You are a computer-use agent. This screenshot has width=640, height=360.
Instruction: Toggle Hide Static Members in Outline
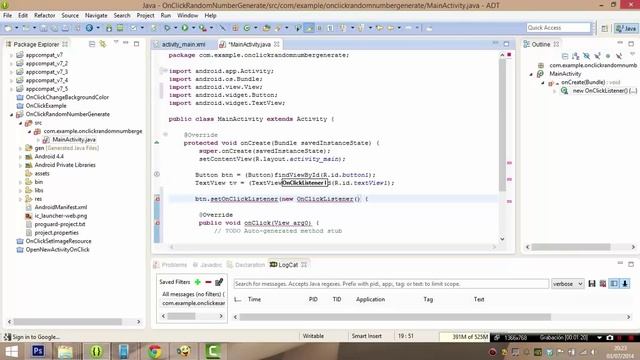597,56
